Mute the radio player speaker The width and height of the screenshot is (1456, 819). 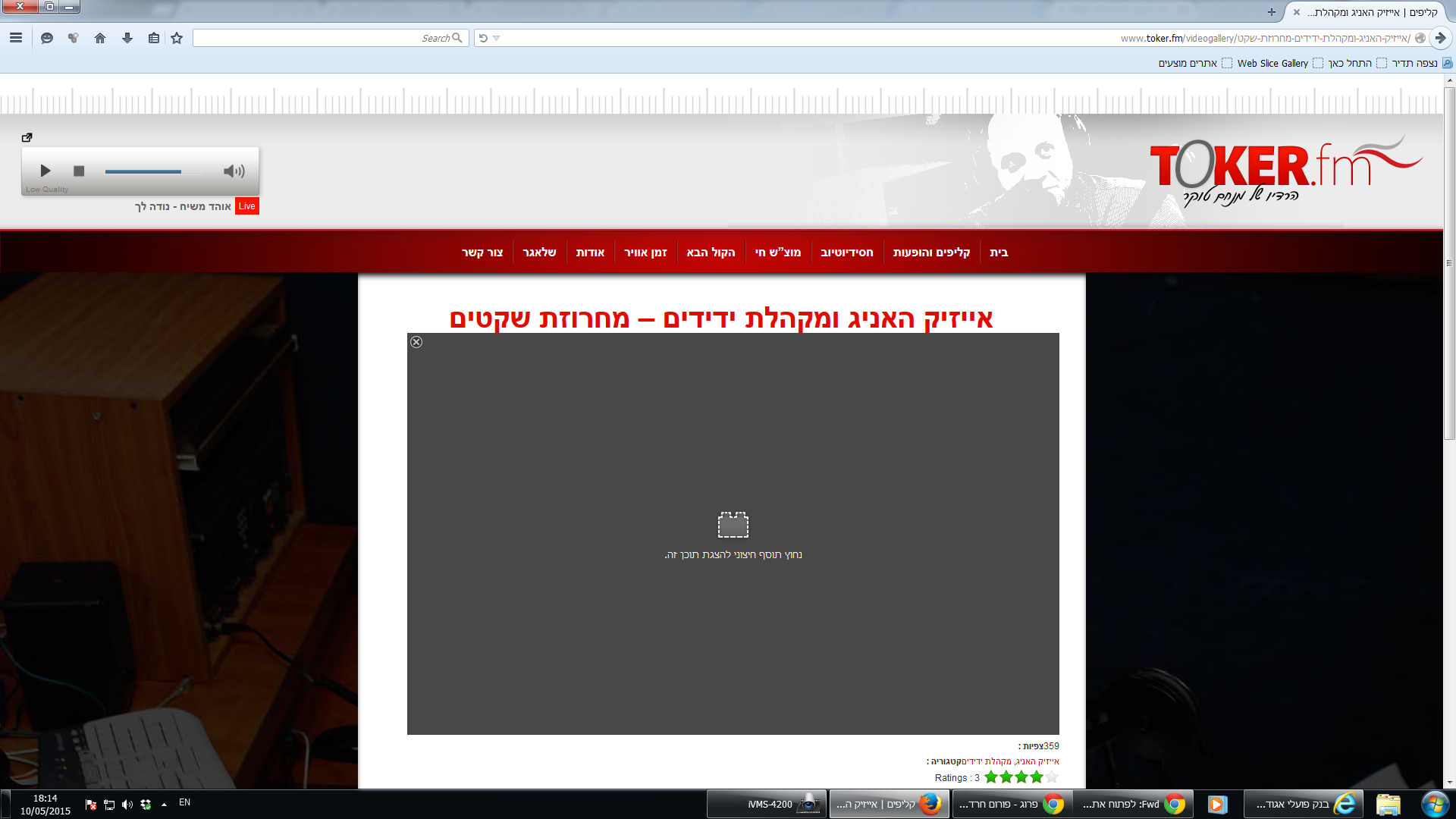pyautogui.click(x=234, y=171)
